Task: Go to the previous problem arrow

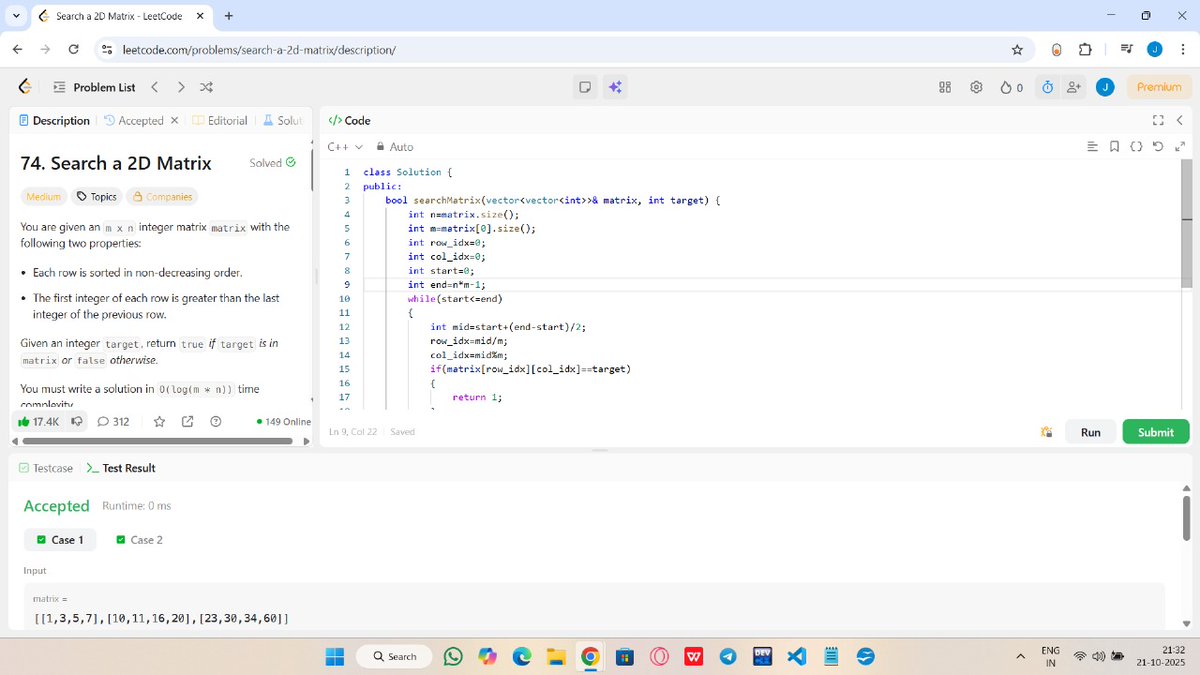Action: [154, 87]
